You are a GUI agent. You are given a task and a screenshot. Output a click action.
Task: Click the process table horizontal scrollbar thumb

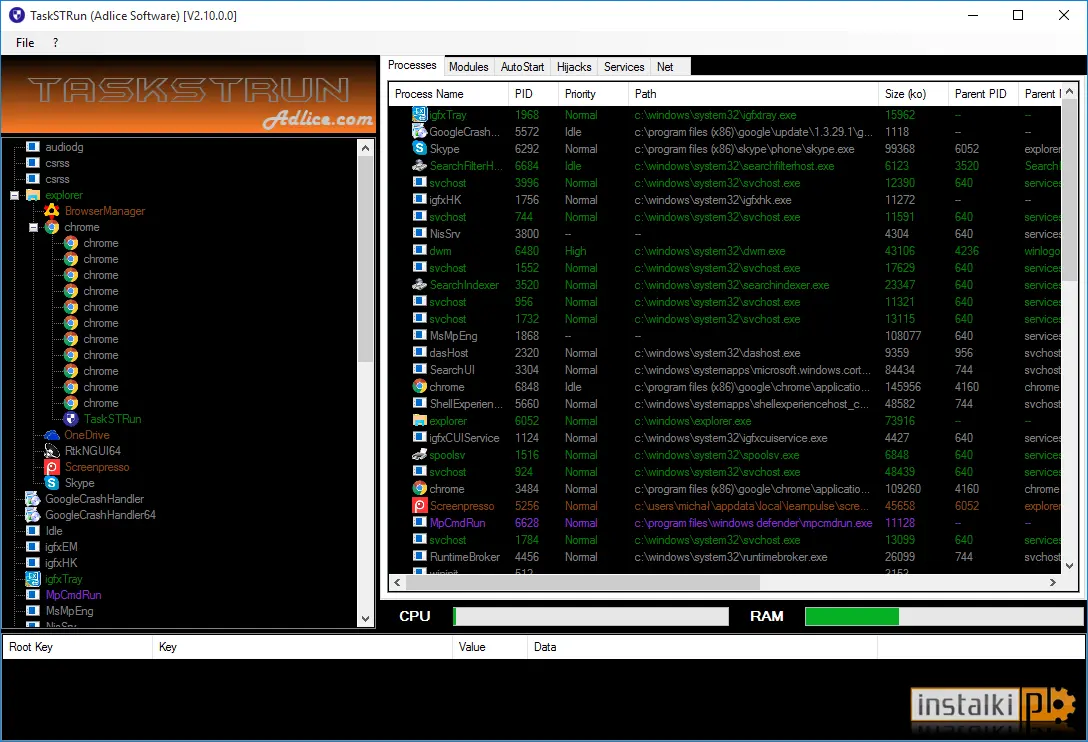[582, 582]
